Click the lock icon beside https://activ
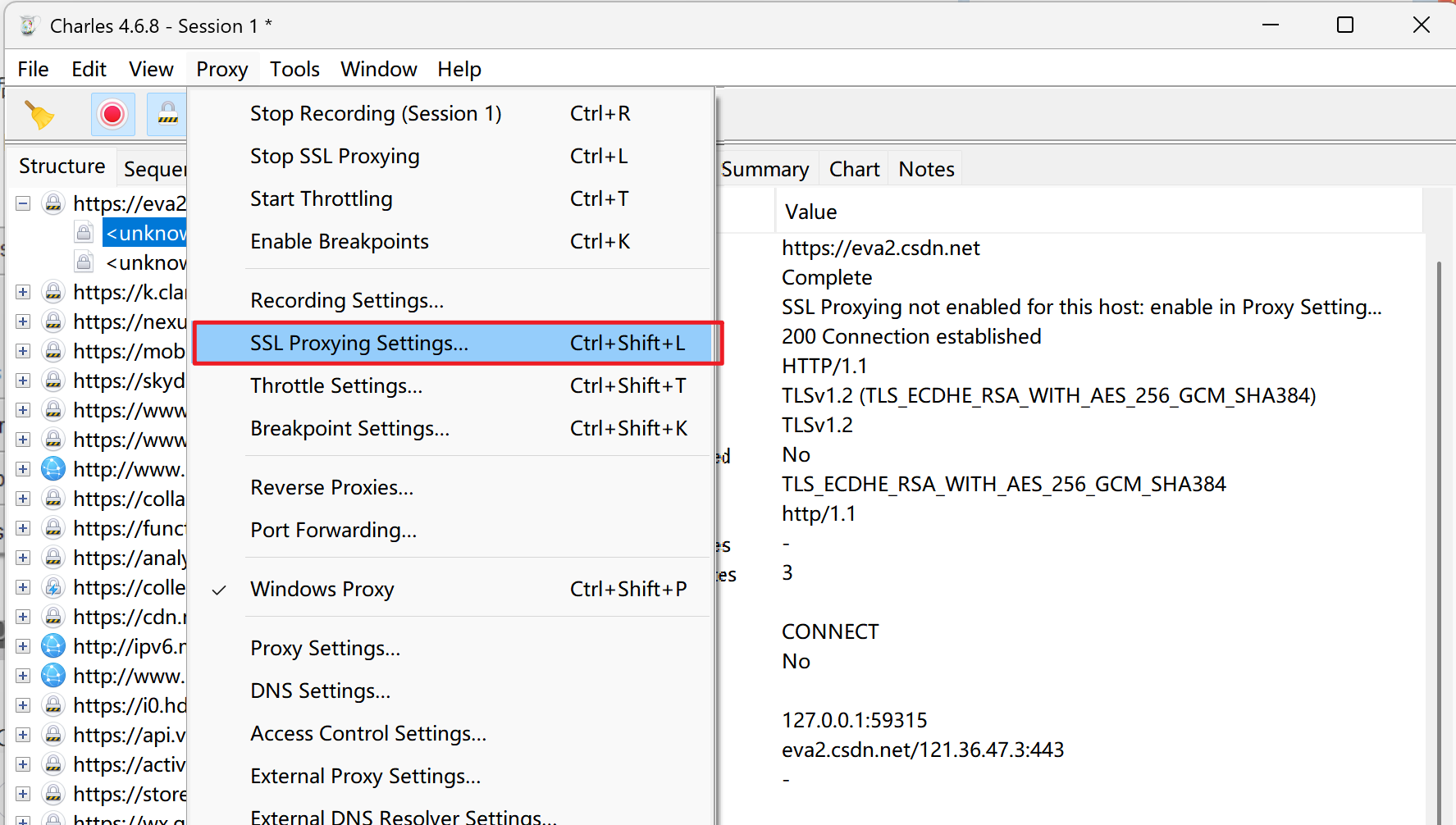 pos(53,764)
